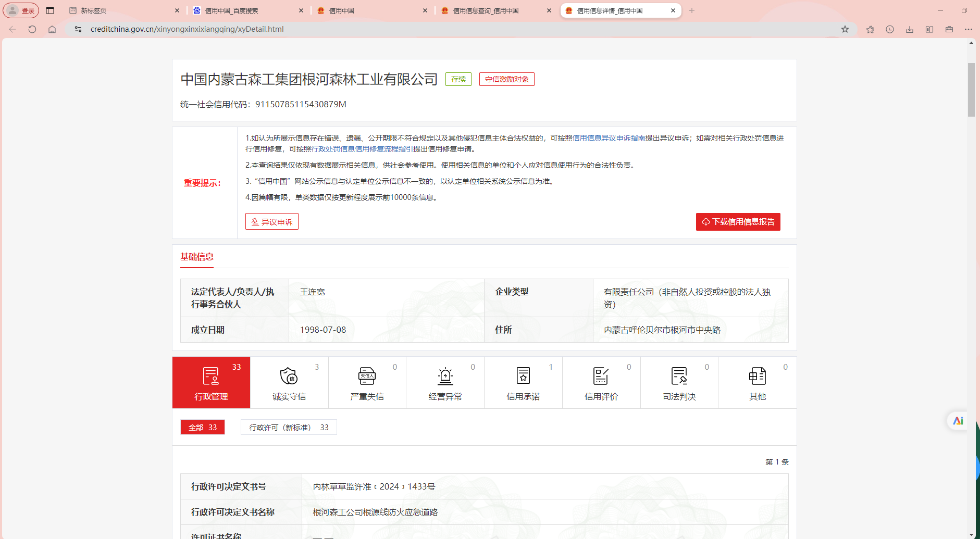Open the browser home page icon
The height and width of the screenshot is (539, 980).
point(52,29)
